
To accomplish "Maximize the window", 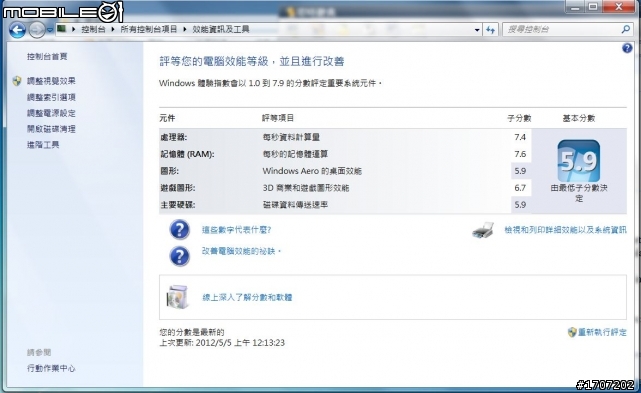I will (x=594, y=7).
